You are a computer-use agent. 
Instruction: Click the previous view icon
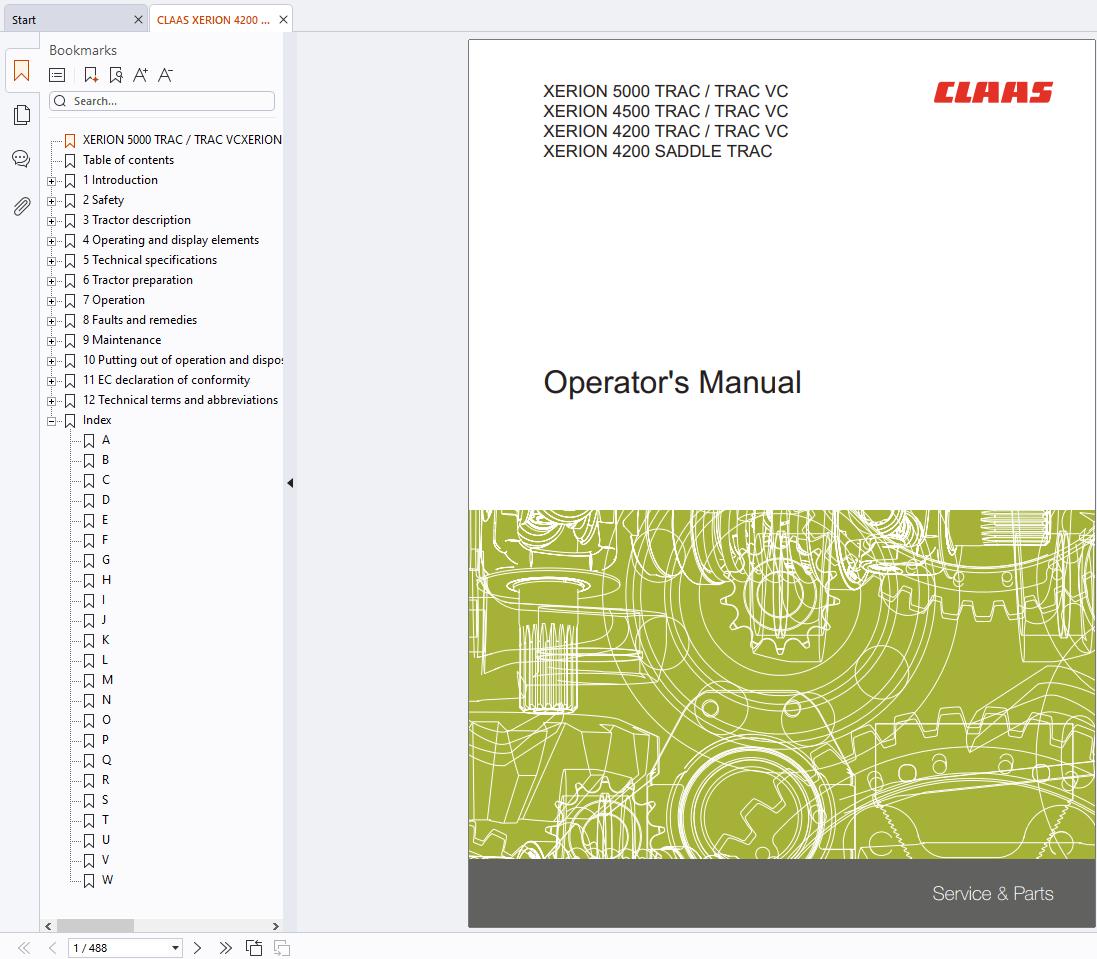tap(254, 948)
